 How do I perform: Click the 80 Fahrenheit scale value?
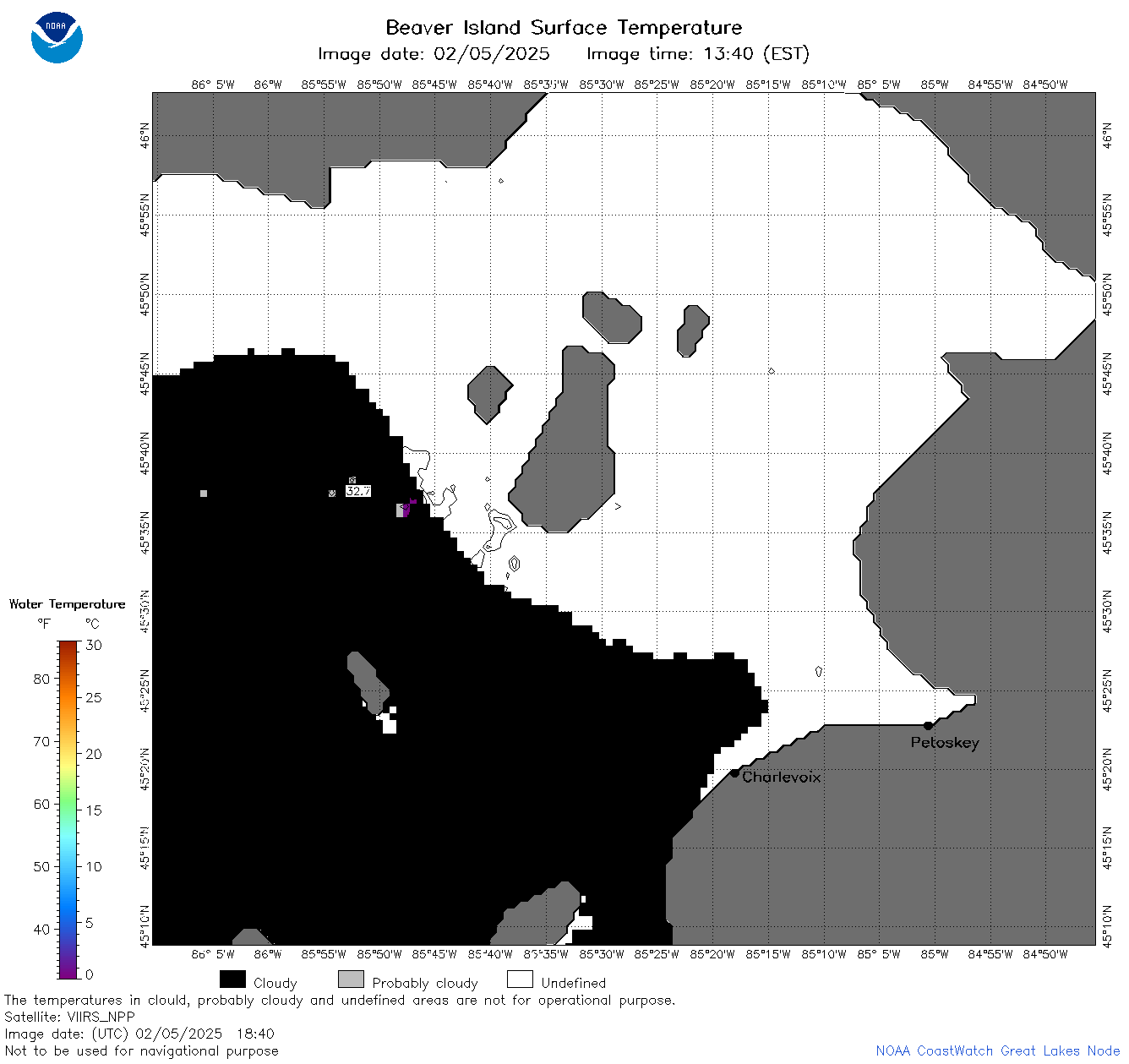(x=41, y=679)
